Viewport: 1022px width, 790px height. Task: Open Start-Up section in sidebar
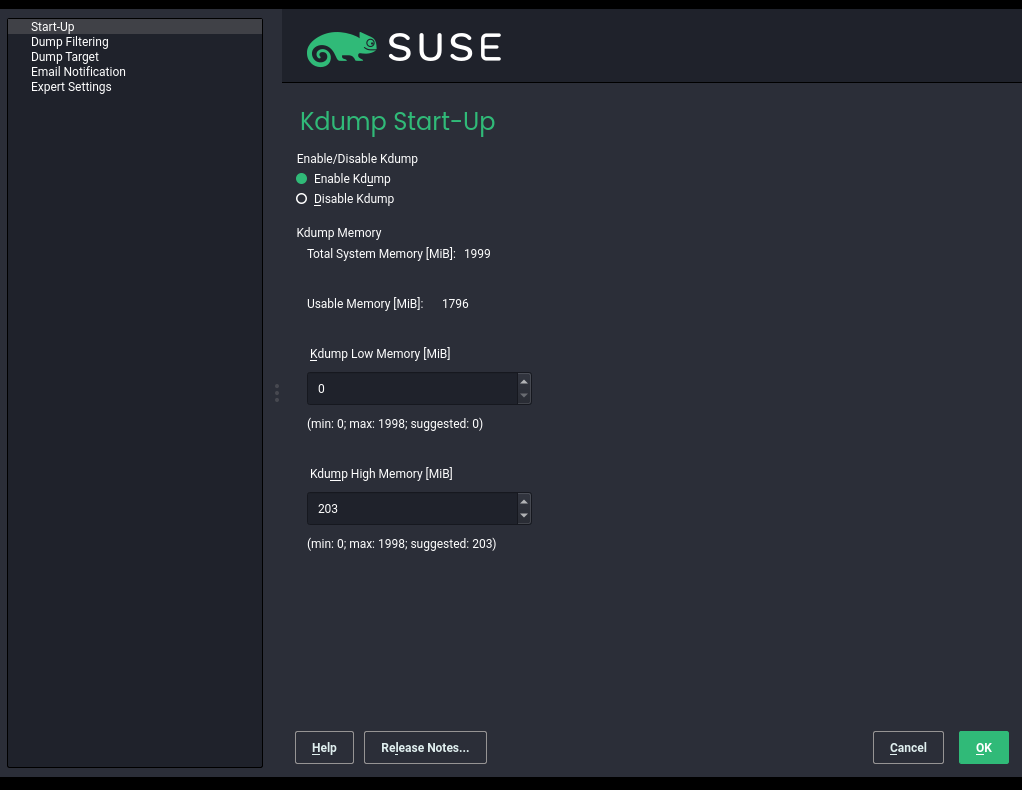(x=53, y=27)
